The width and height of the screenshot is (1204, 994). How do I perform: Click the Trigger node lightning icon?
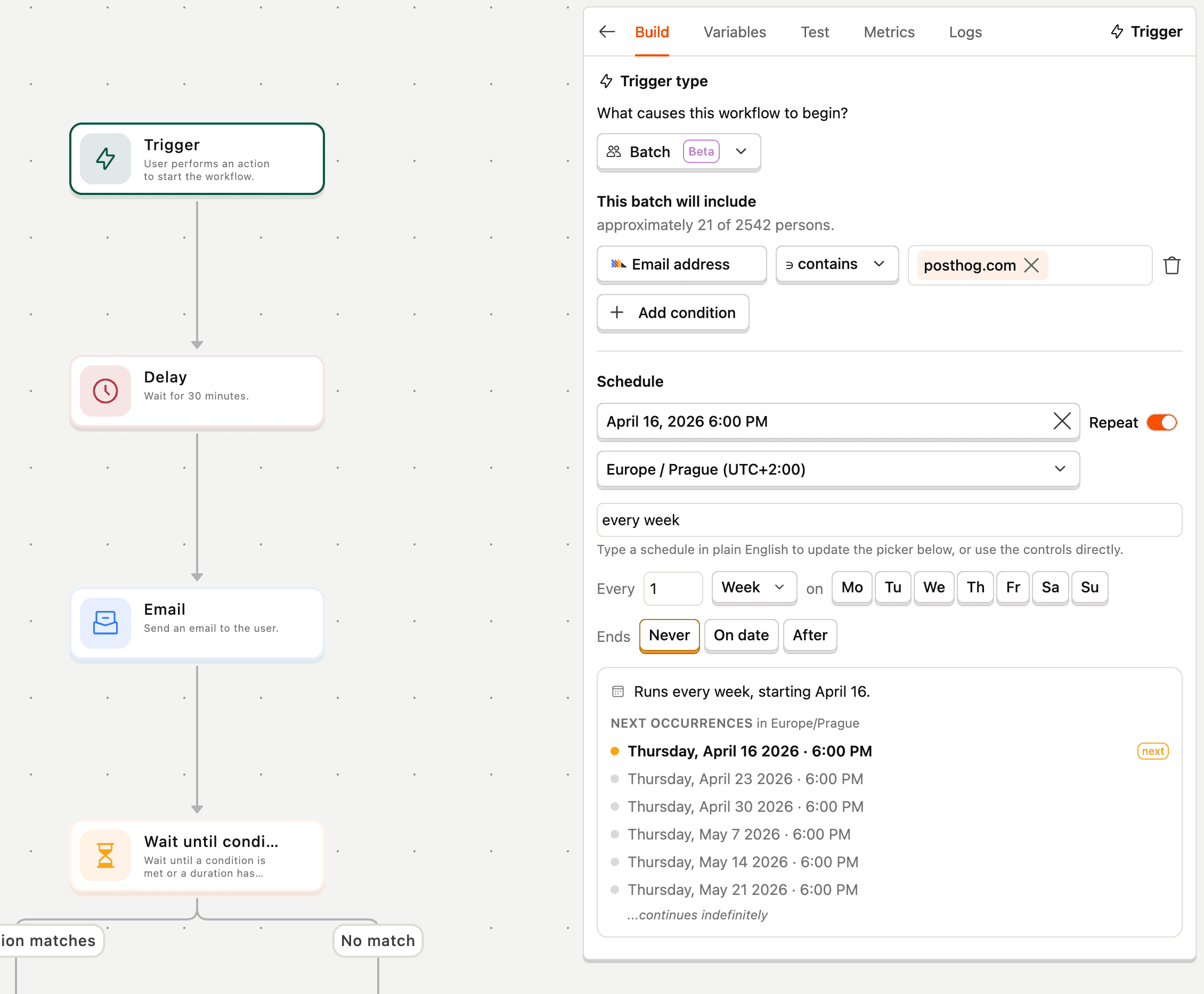coord(105,159)
